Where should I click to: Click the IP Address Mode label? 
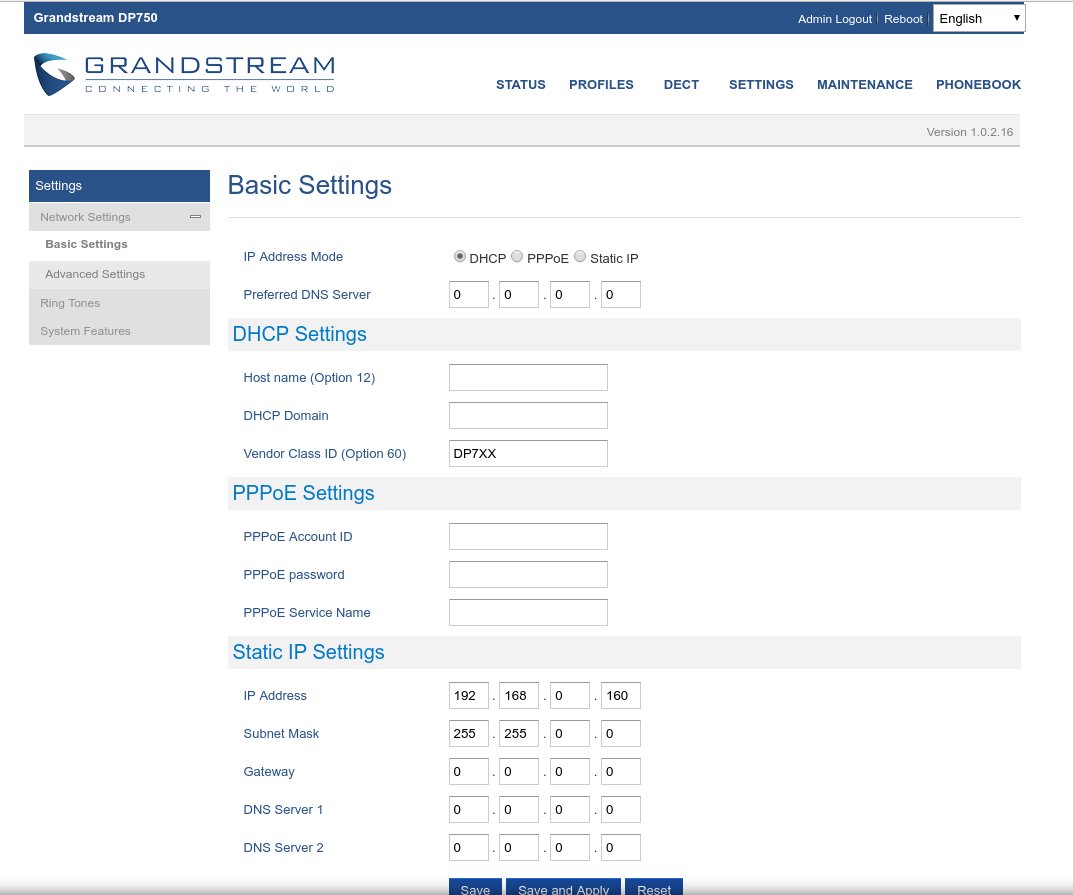tap(293, 257)
